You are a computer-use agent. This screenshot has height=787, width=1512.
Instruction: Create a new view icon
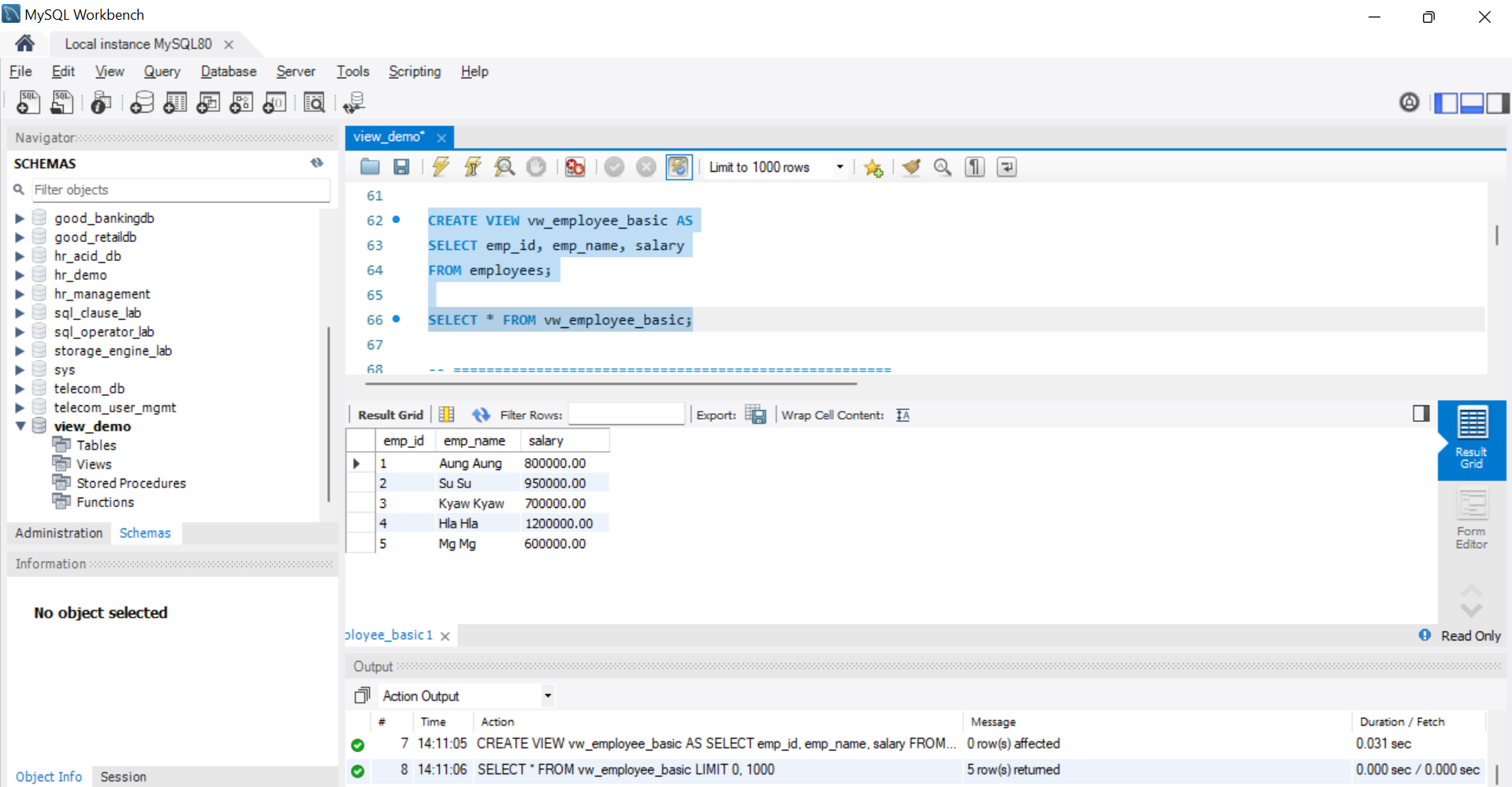tap(208, 102)
